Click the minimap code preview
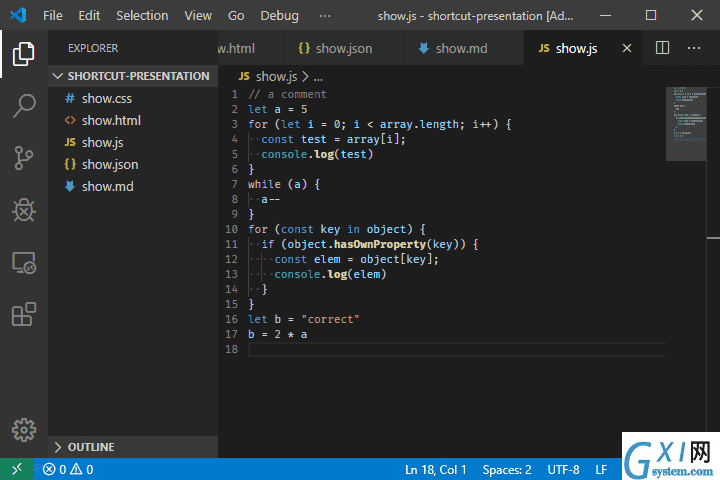 [x=686, y=124]
